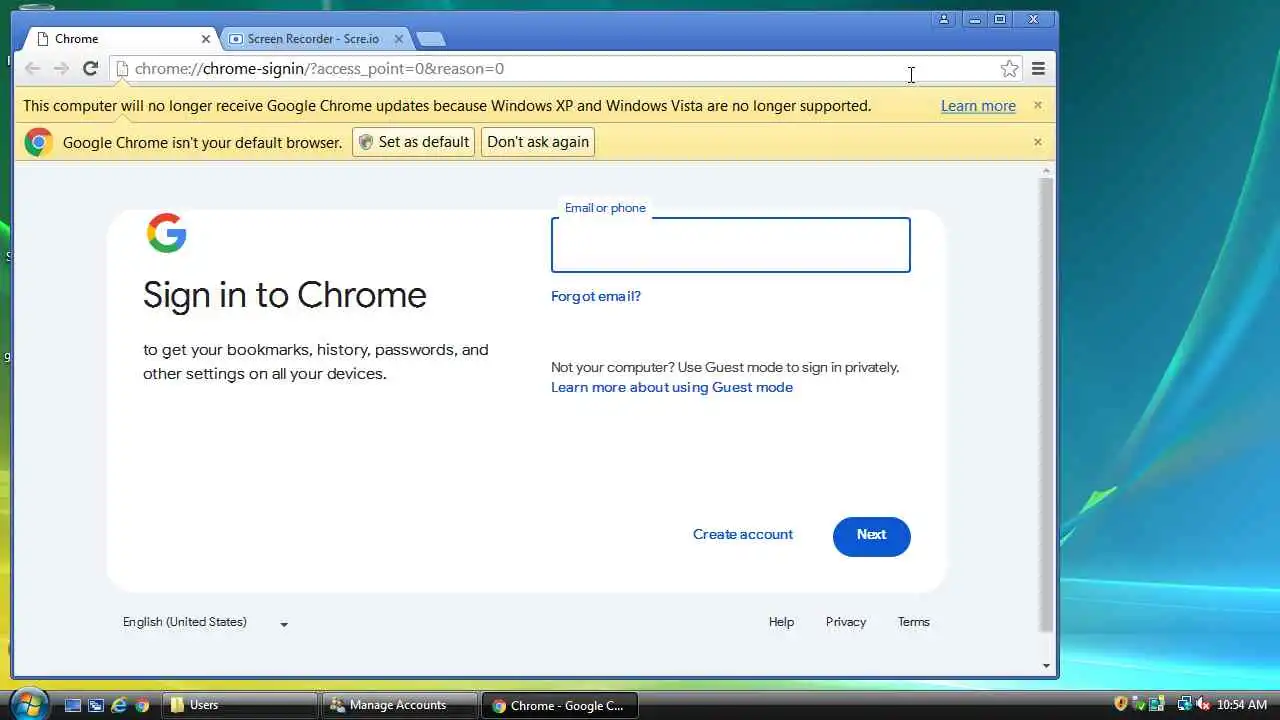Minimize the Chrome window
The width and height of the screenshot is (1280, 720).
(x=974, y=19)
